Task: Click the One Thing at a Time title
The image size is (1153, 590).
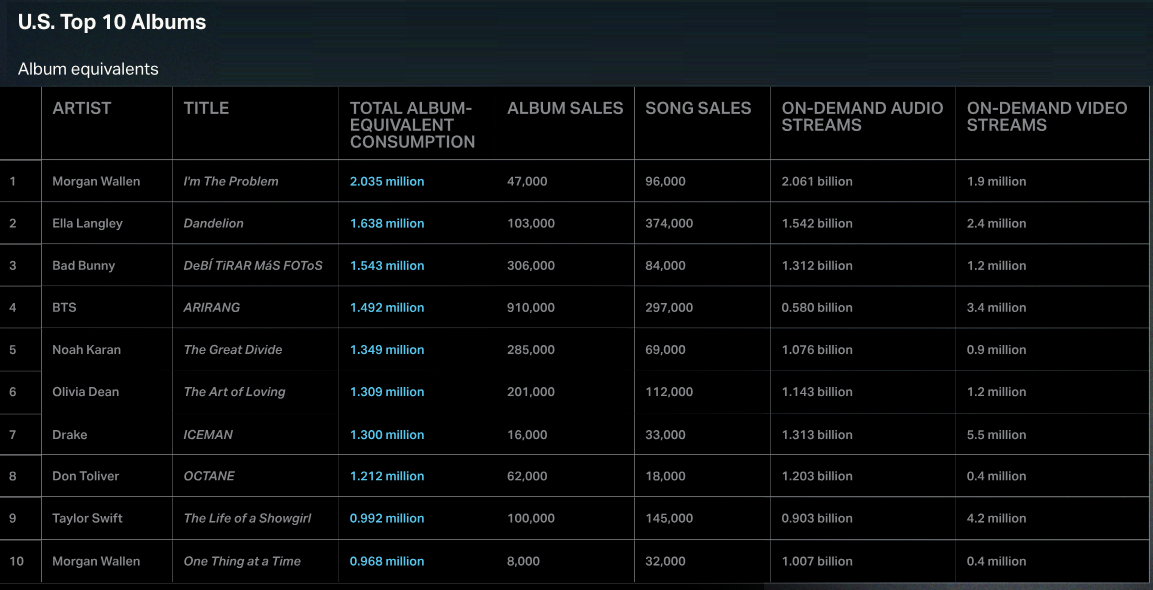Action: pos(242,561)
